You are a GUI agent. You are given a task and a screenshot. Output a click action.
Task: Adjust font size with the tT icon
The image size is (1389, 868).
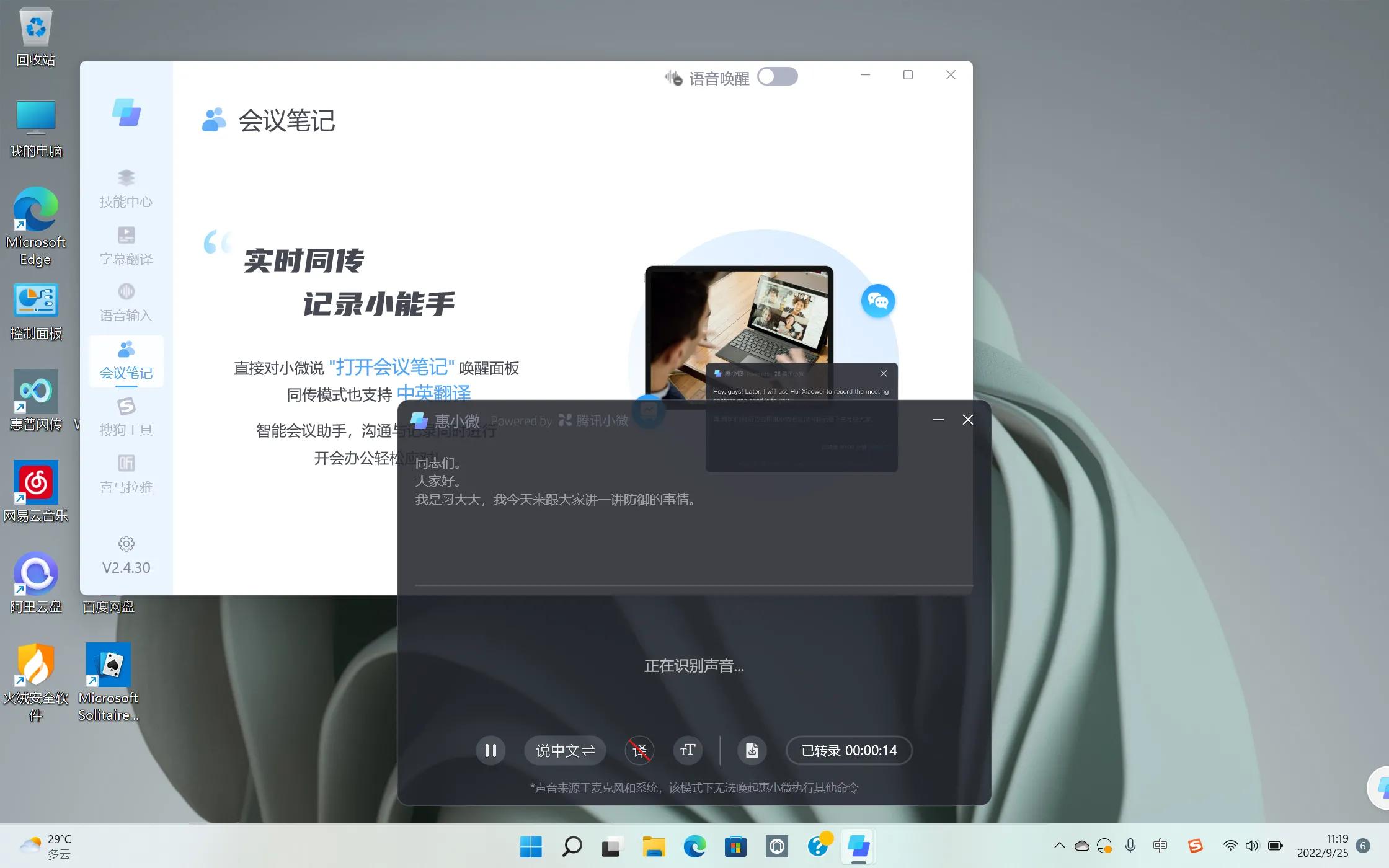coord(687,750)
